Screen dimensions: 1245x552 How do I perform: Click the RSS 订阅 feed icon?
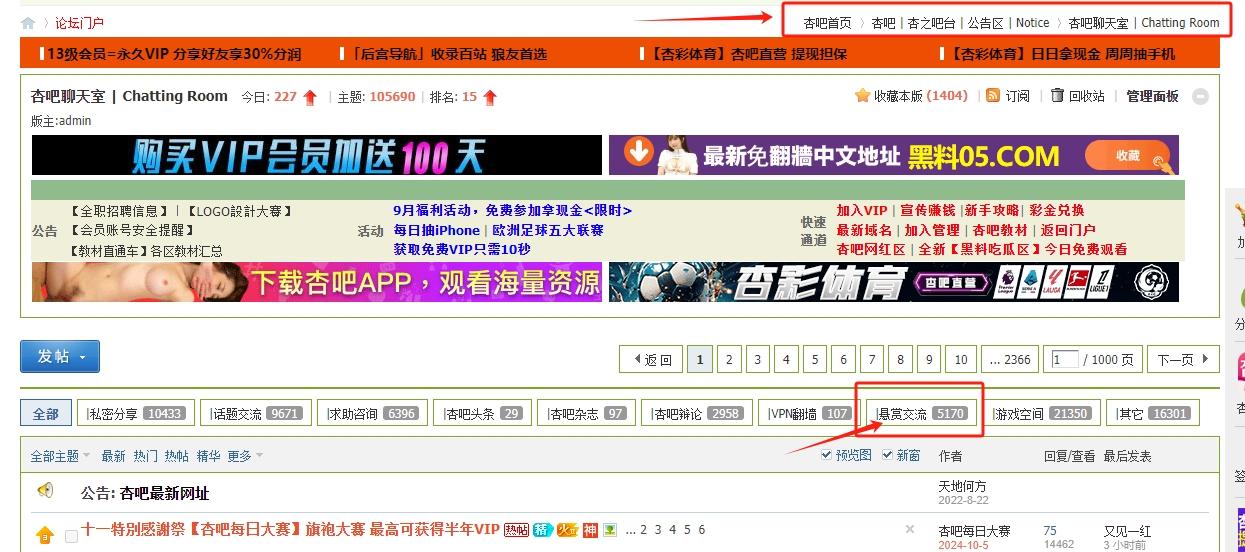993,96
